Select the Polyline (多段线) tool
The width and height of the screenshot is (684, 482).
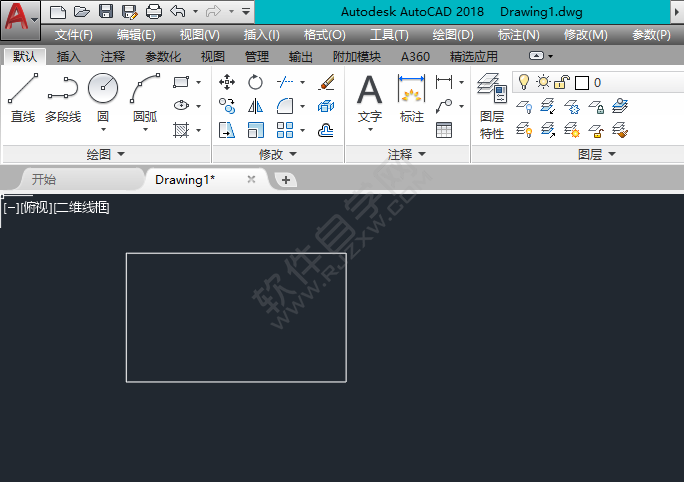(x=63, y=97)
